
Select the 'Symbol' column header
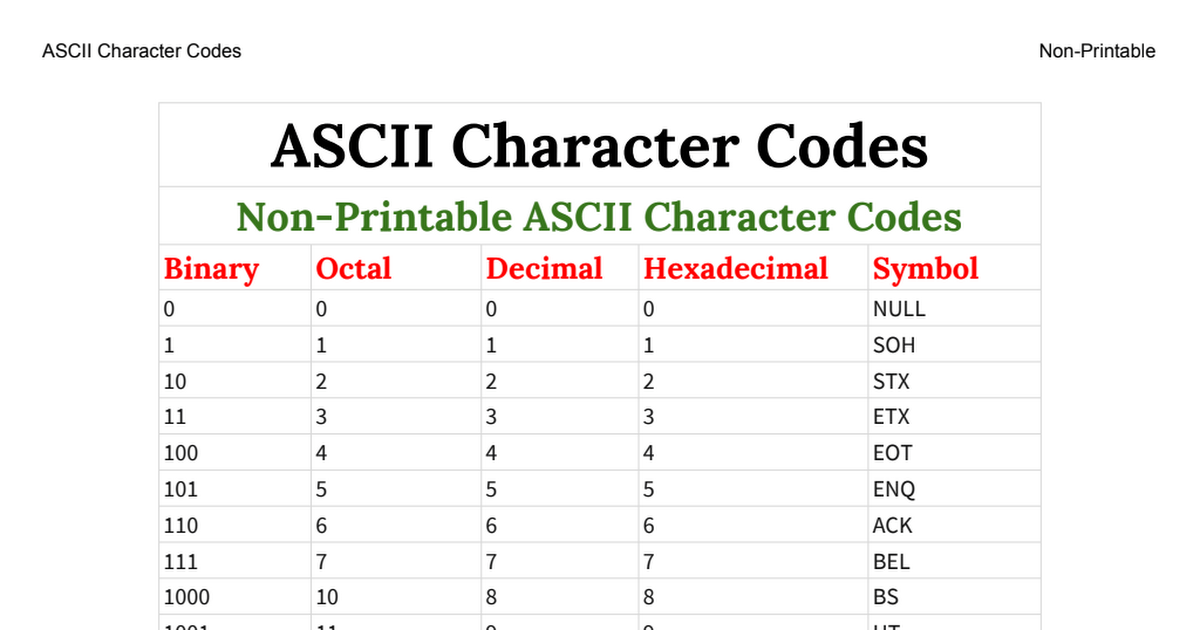925,269
